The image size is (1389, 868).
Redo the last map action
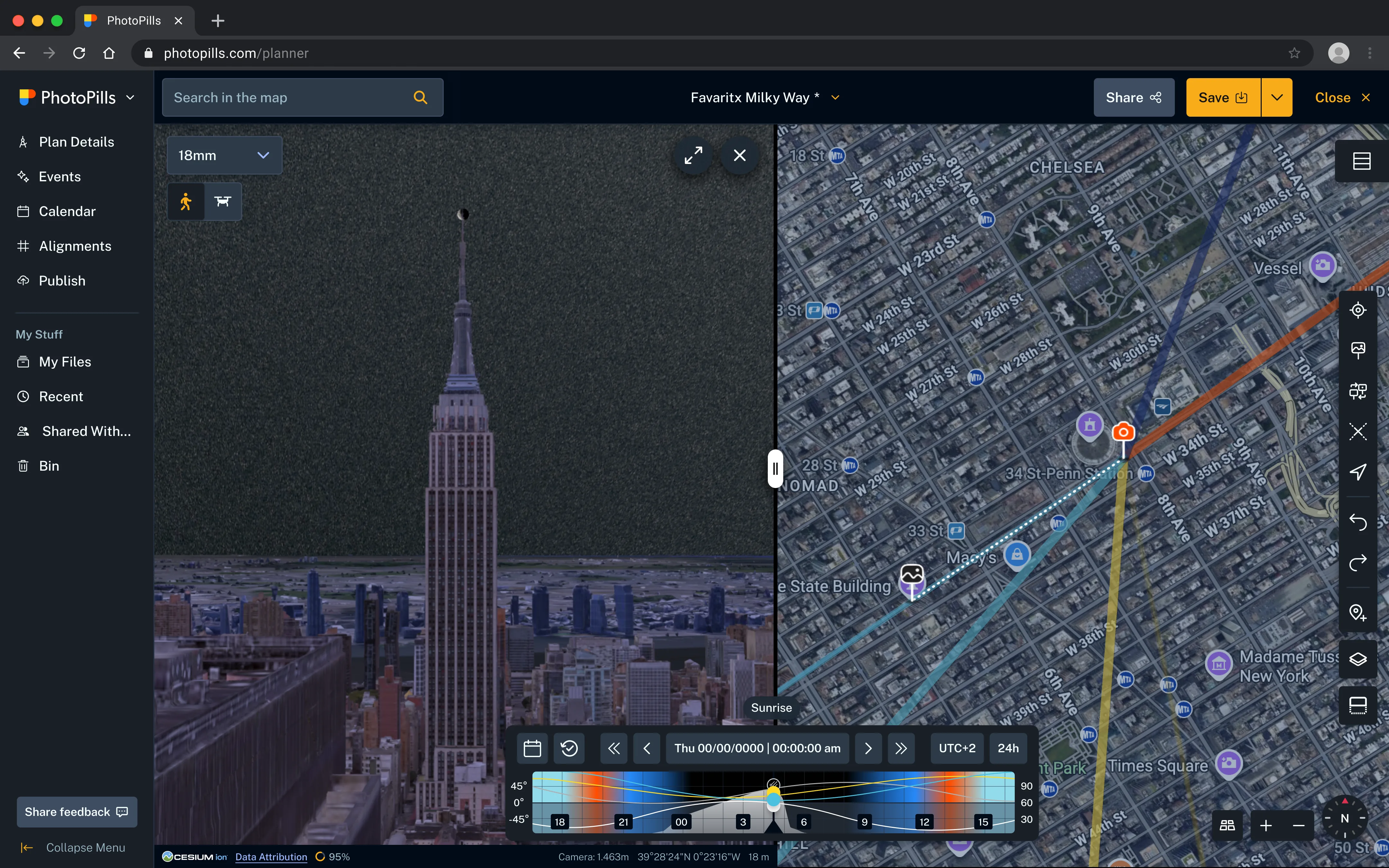point(1358,563)
